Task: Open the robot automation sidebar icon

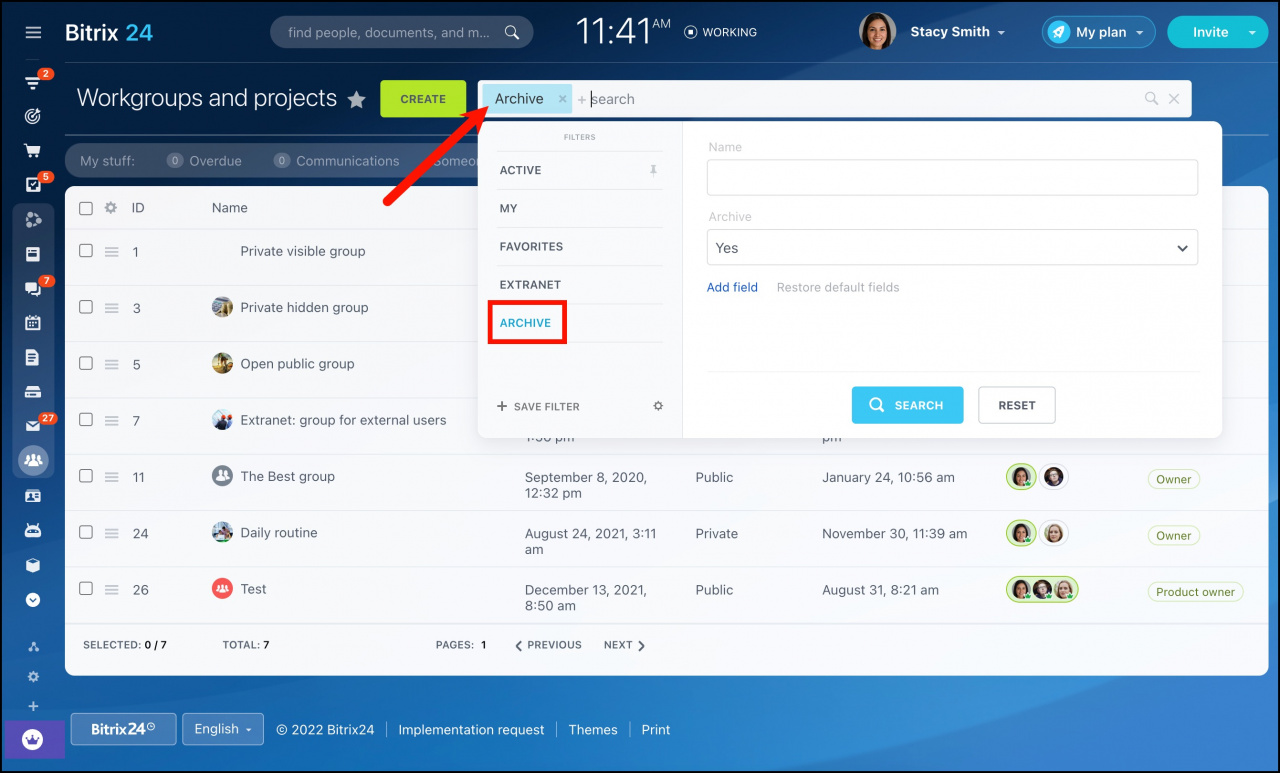Action: 33,530
